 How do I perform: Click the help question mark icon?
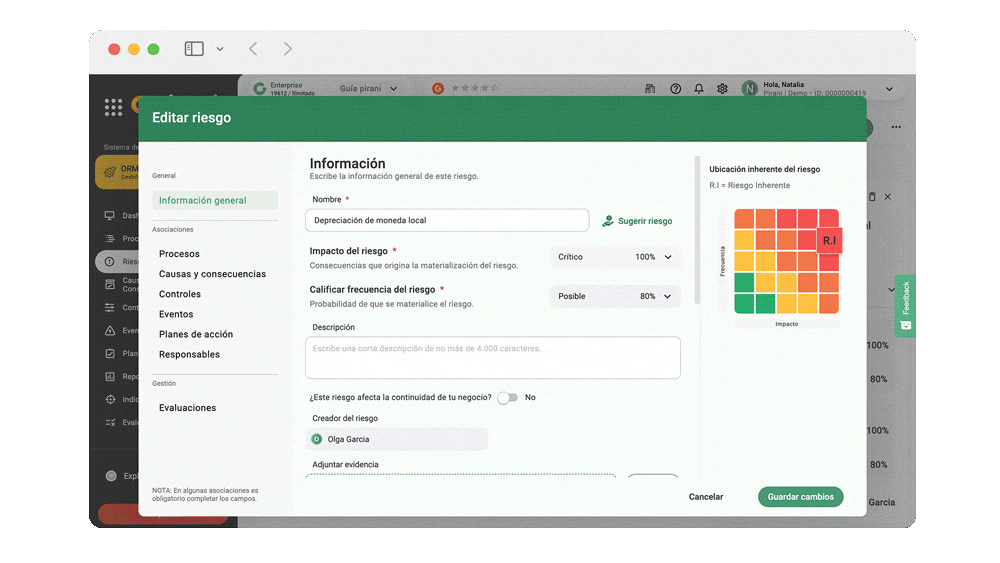[x=675, y=89]
